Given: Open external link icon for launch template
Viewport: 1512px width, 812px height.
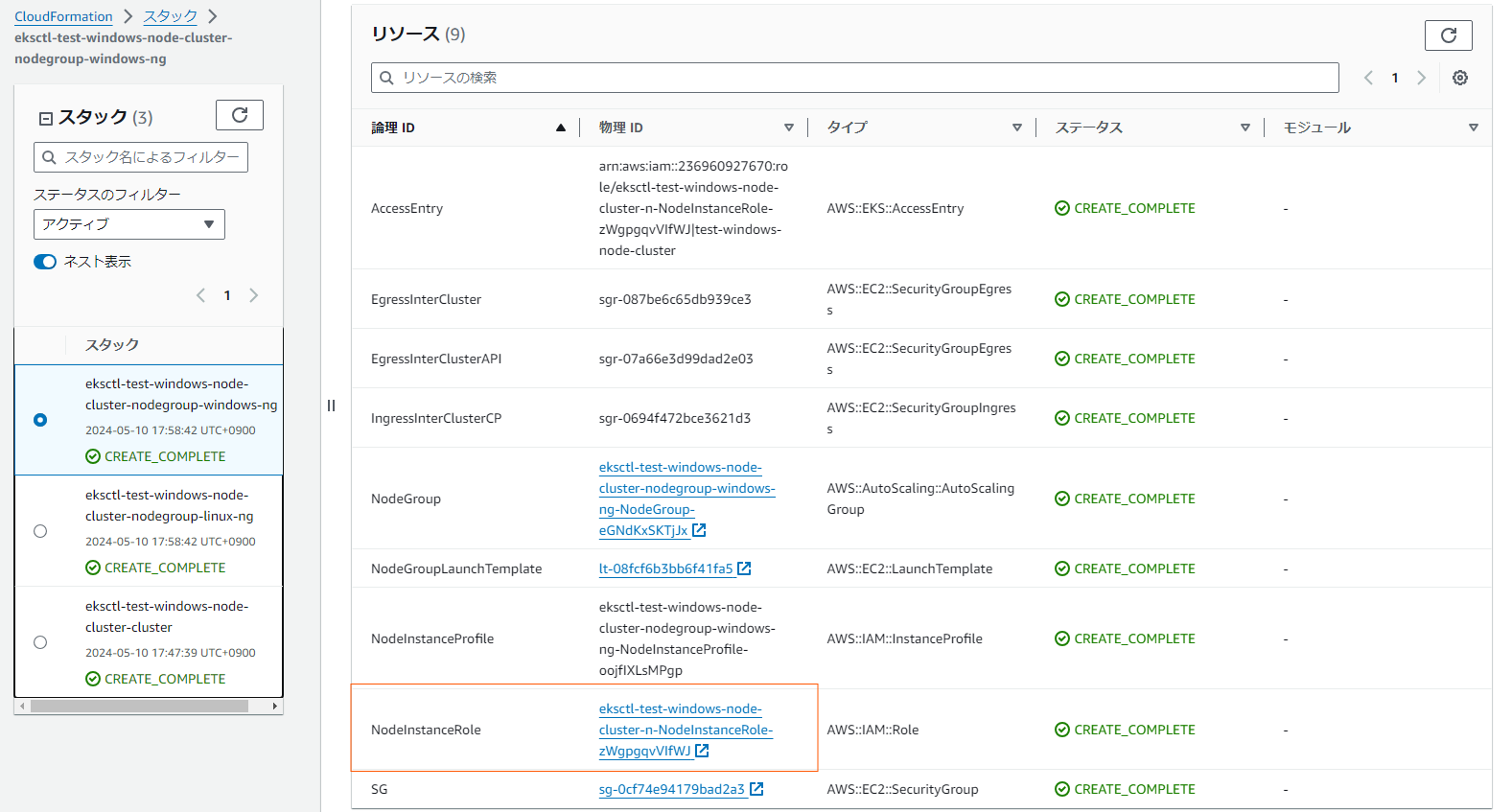Looking at the screenshot, I should (744, 568).
